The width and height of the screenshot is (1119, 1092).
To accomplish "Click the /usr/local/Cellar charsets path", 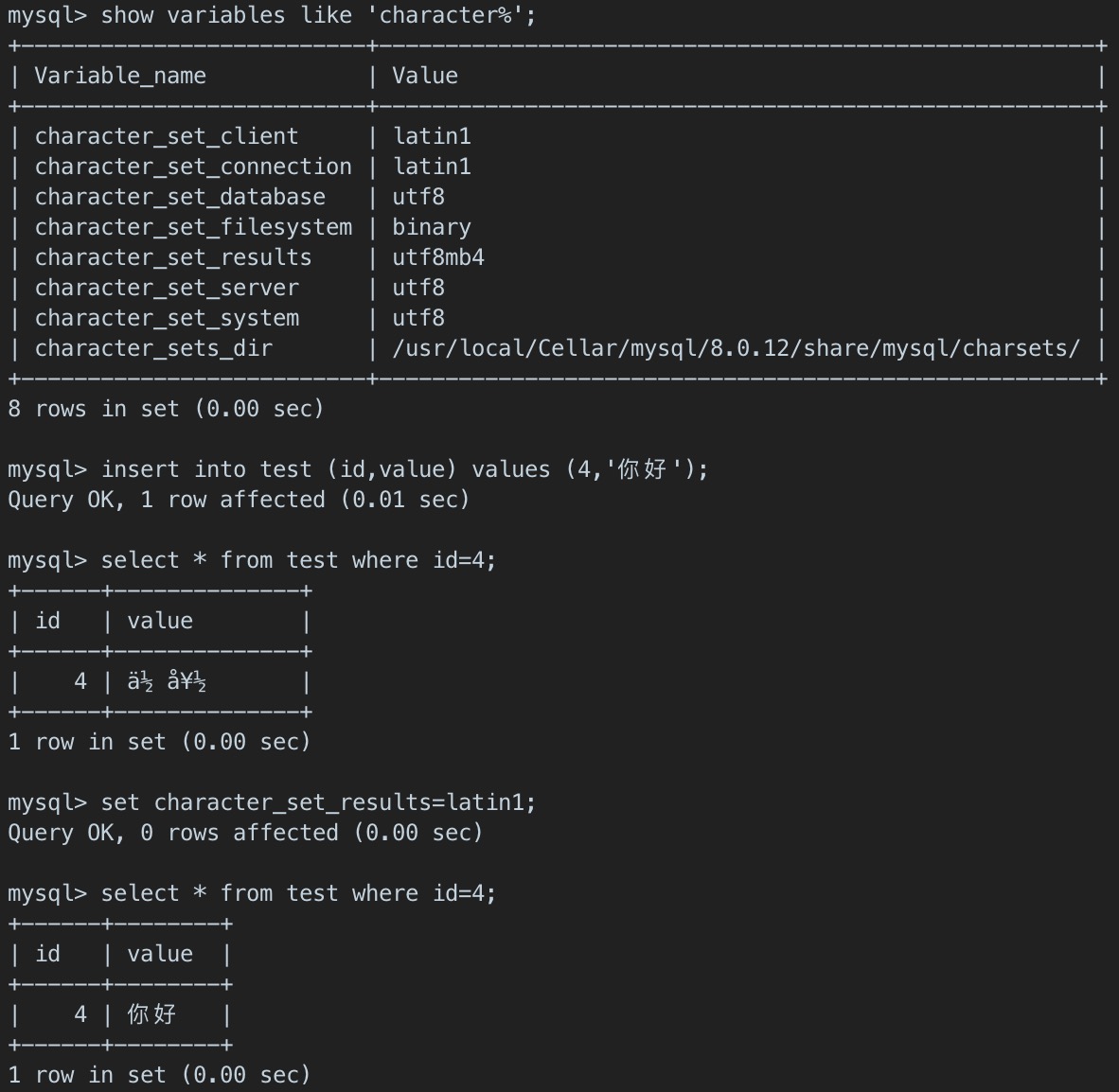I will tap(736, 348).
